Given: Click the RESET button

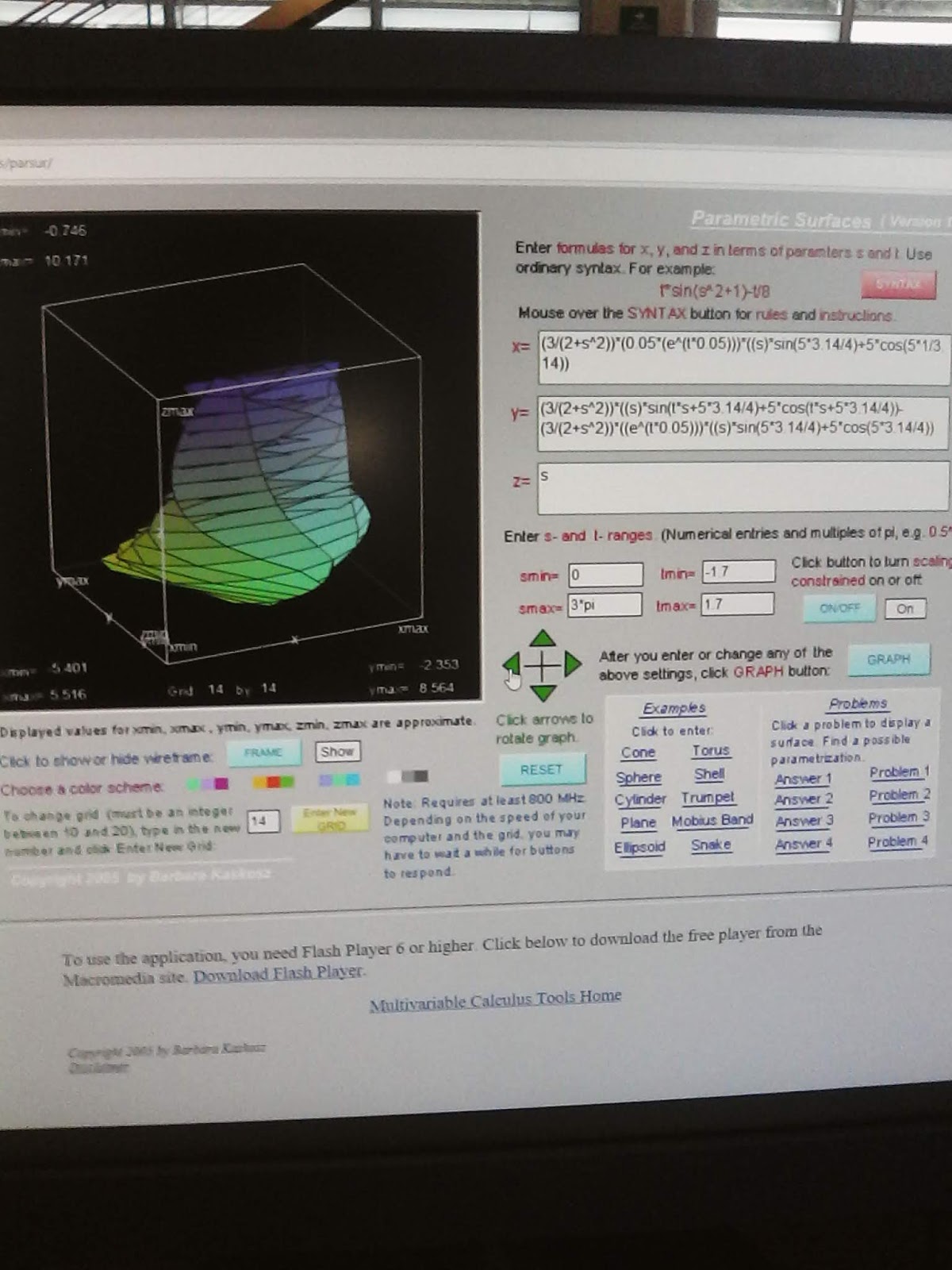Looking at the screenshot, I should coord(542,769).
